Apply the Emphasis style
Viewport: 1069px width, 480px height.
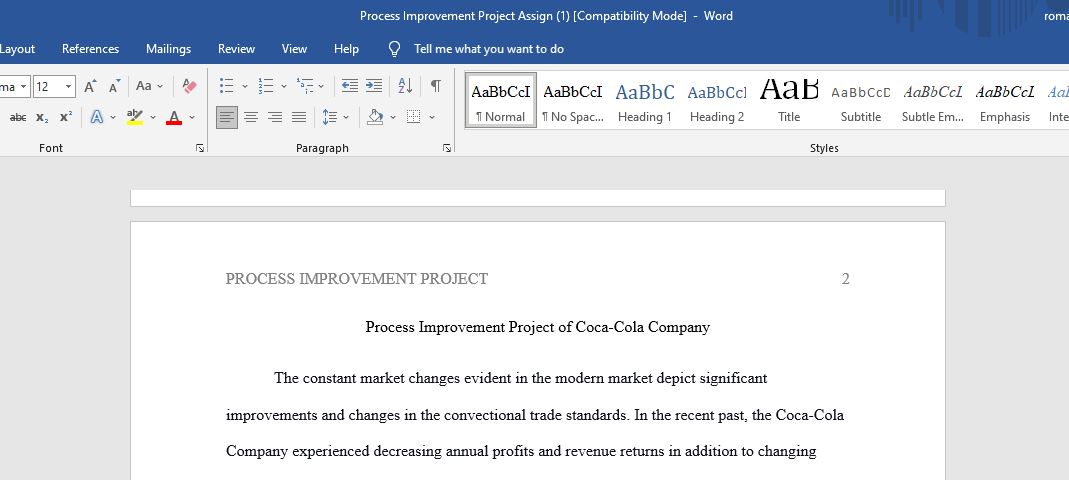(1005, 100)
